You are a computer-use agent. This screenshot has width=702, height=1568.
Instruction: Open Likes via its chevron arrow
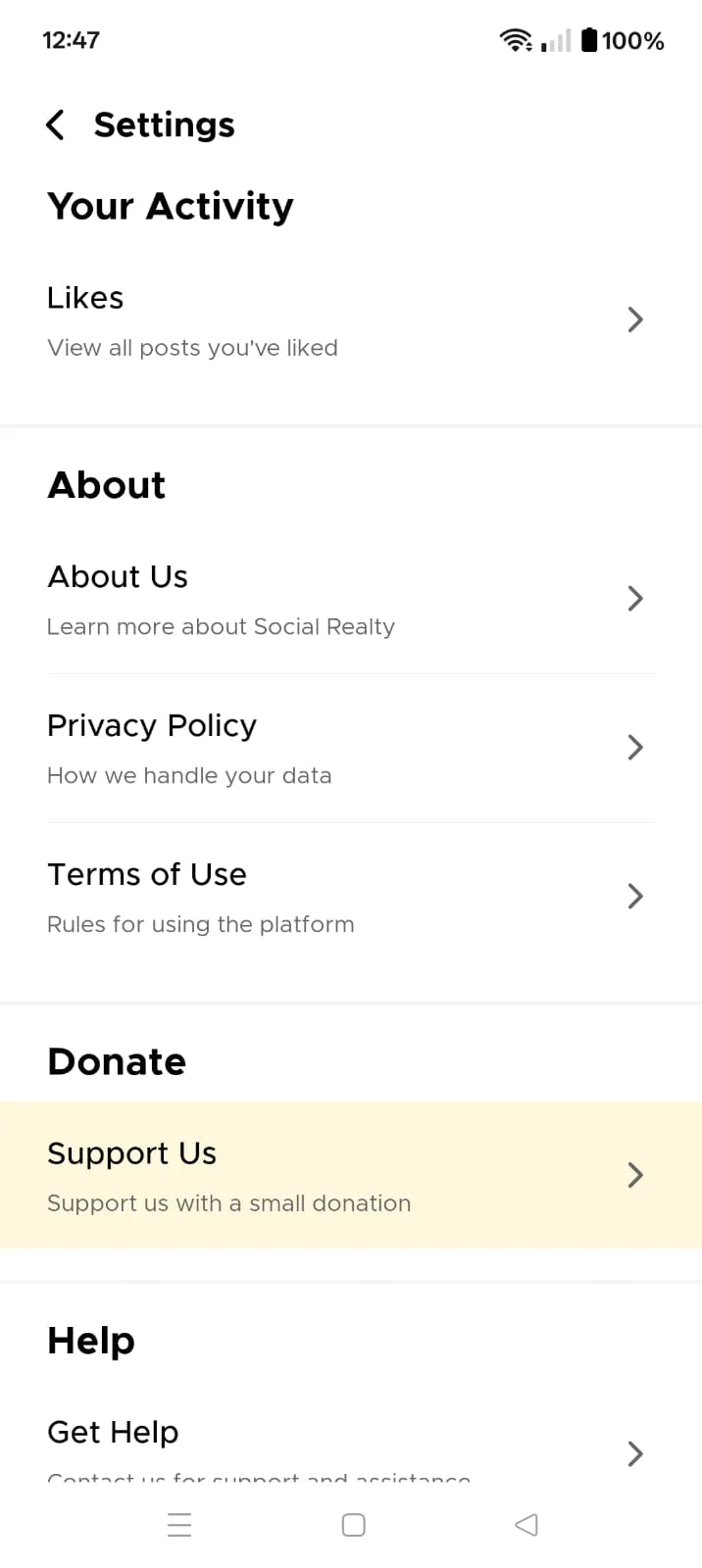tap(635, 319)
